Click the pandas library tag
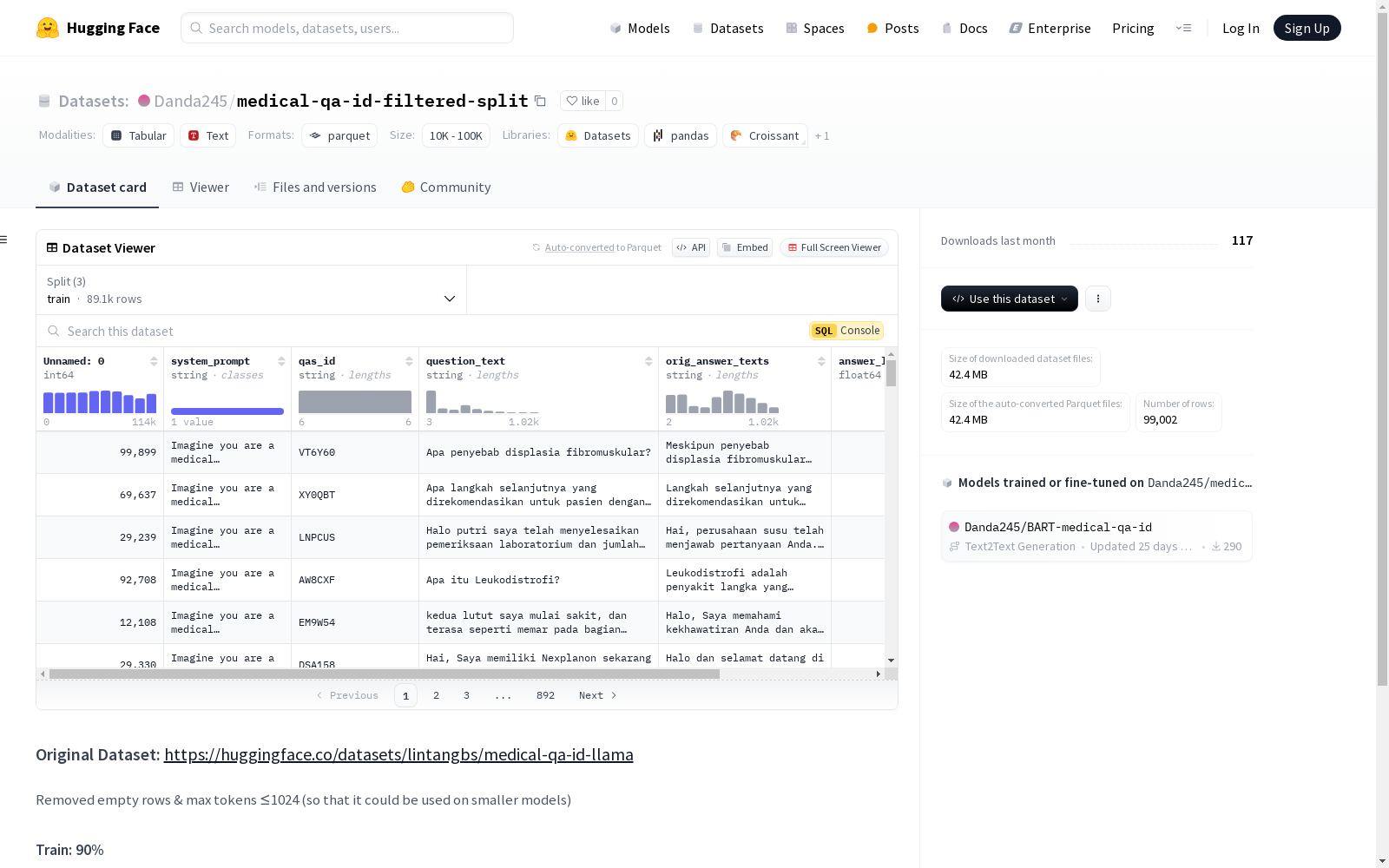1389x868 pixels. tap(681, 135)
